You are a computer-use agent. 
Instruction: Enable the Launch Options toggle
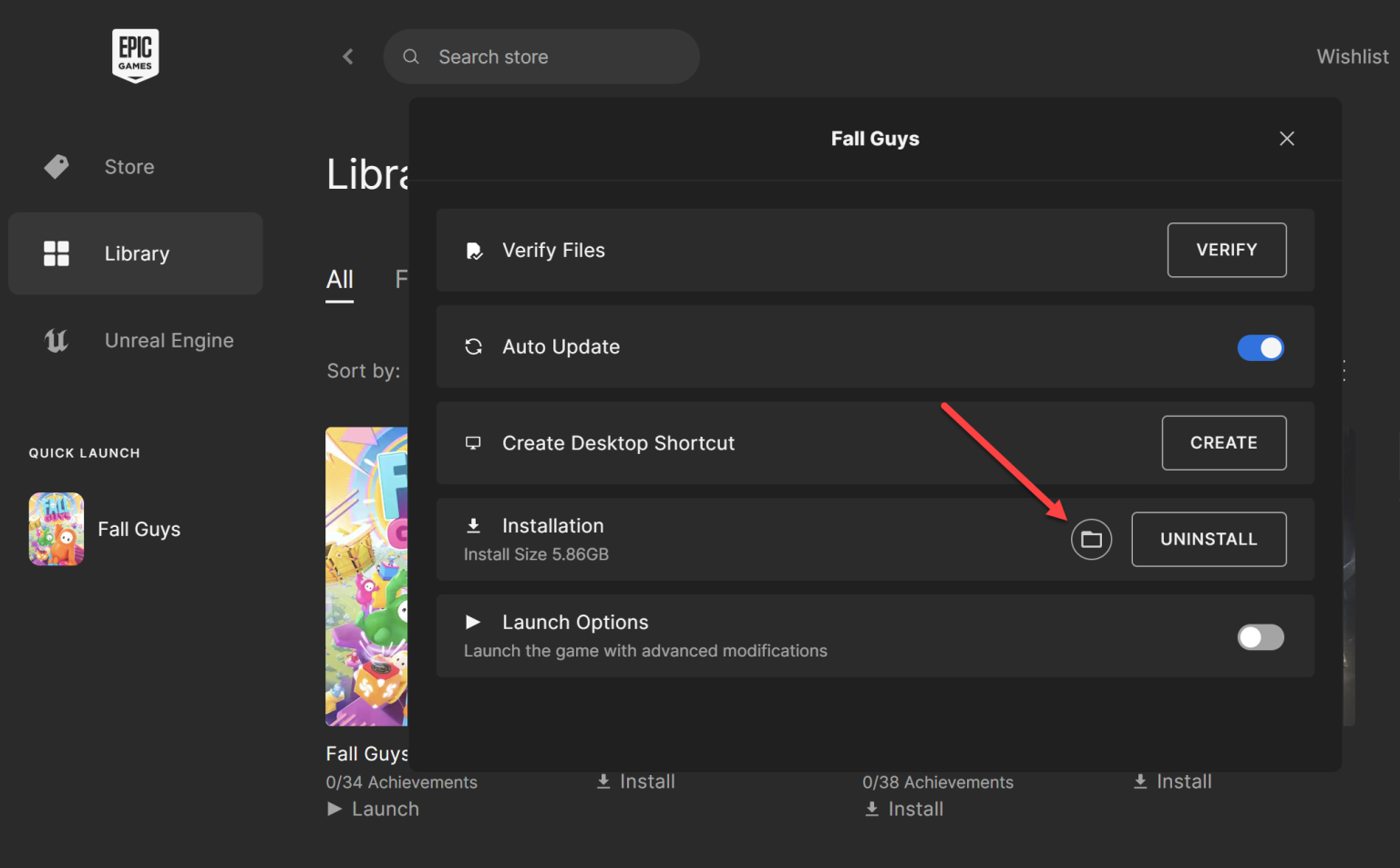1261,637
